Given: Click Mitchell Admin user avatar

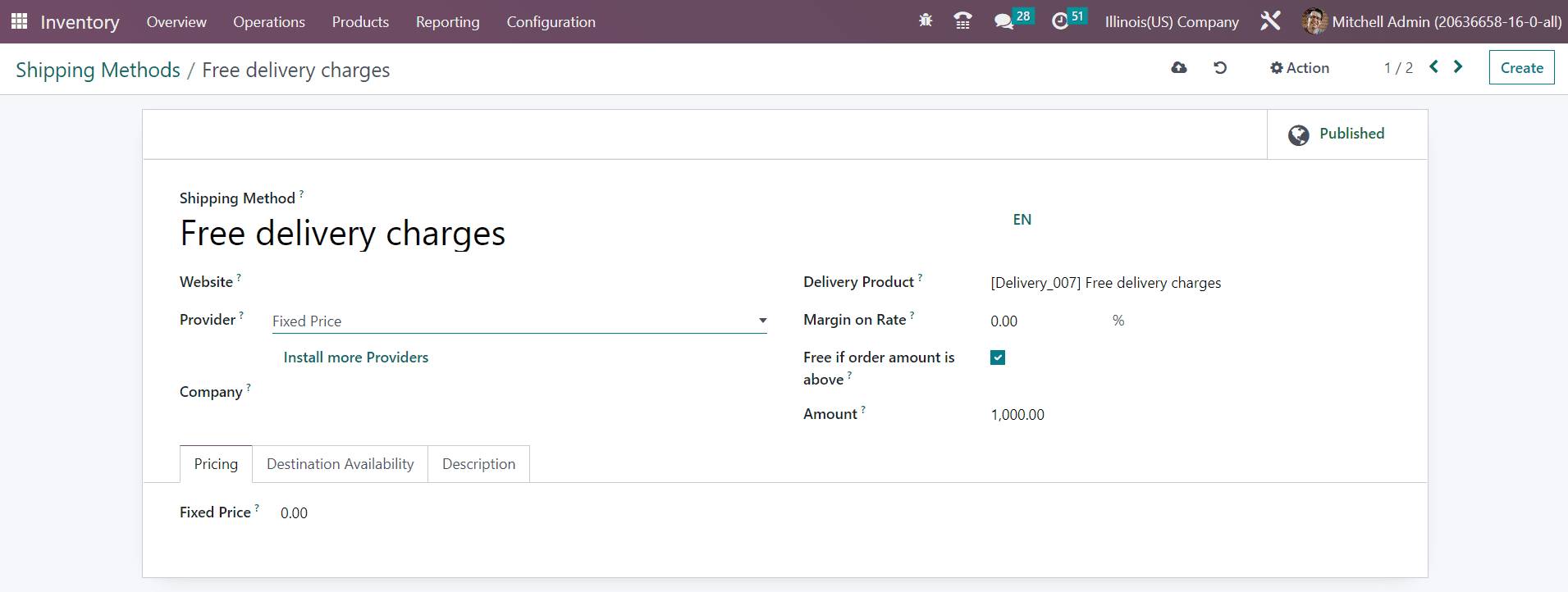Looking at the screenshot, I should pos(1314,21).
